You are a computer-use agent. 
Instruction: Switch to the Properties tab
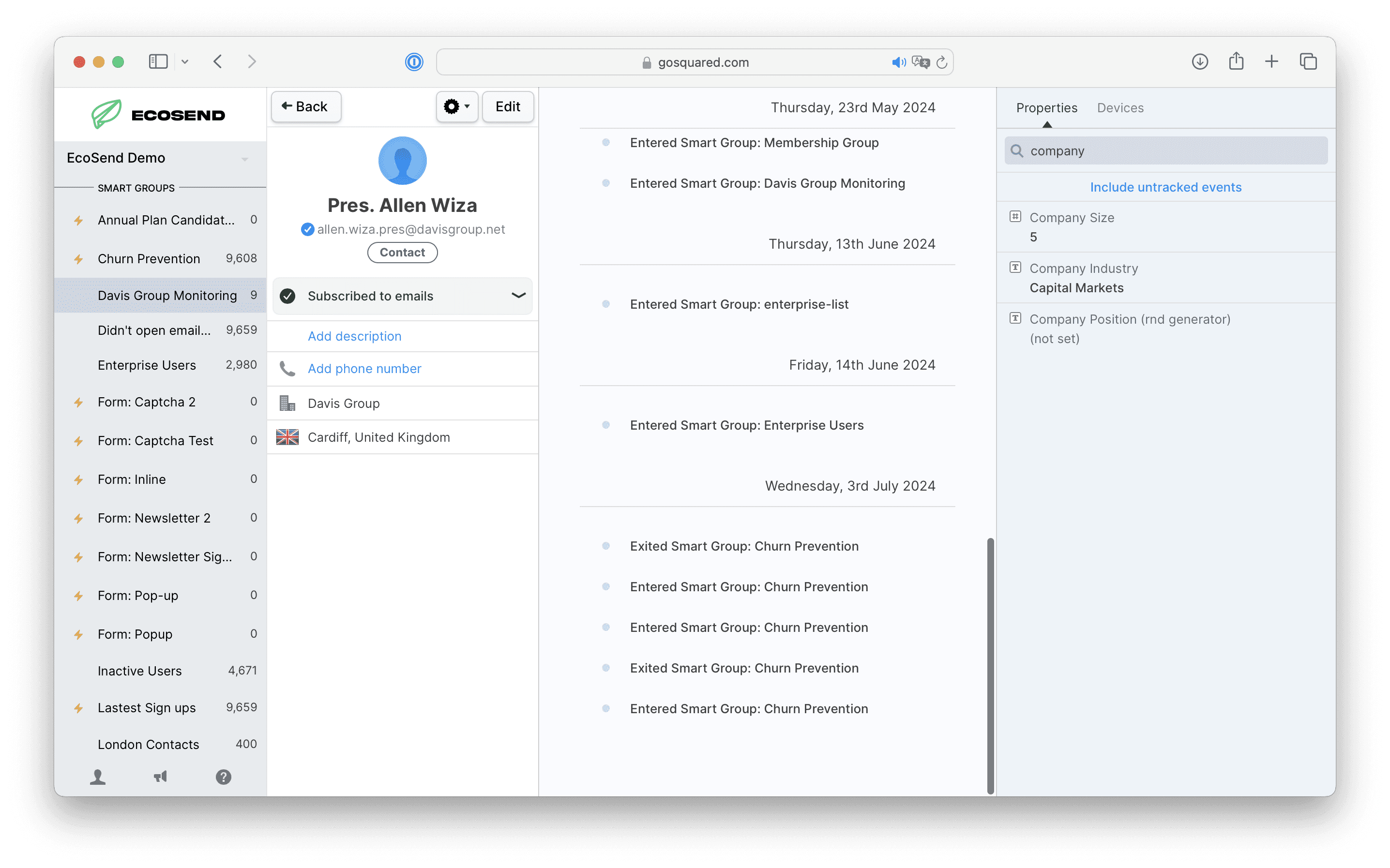(1046, 108)
